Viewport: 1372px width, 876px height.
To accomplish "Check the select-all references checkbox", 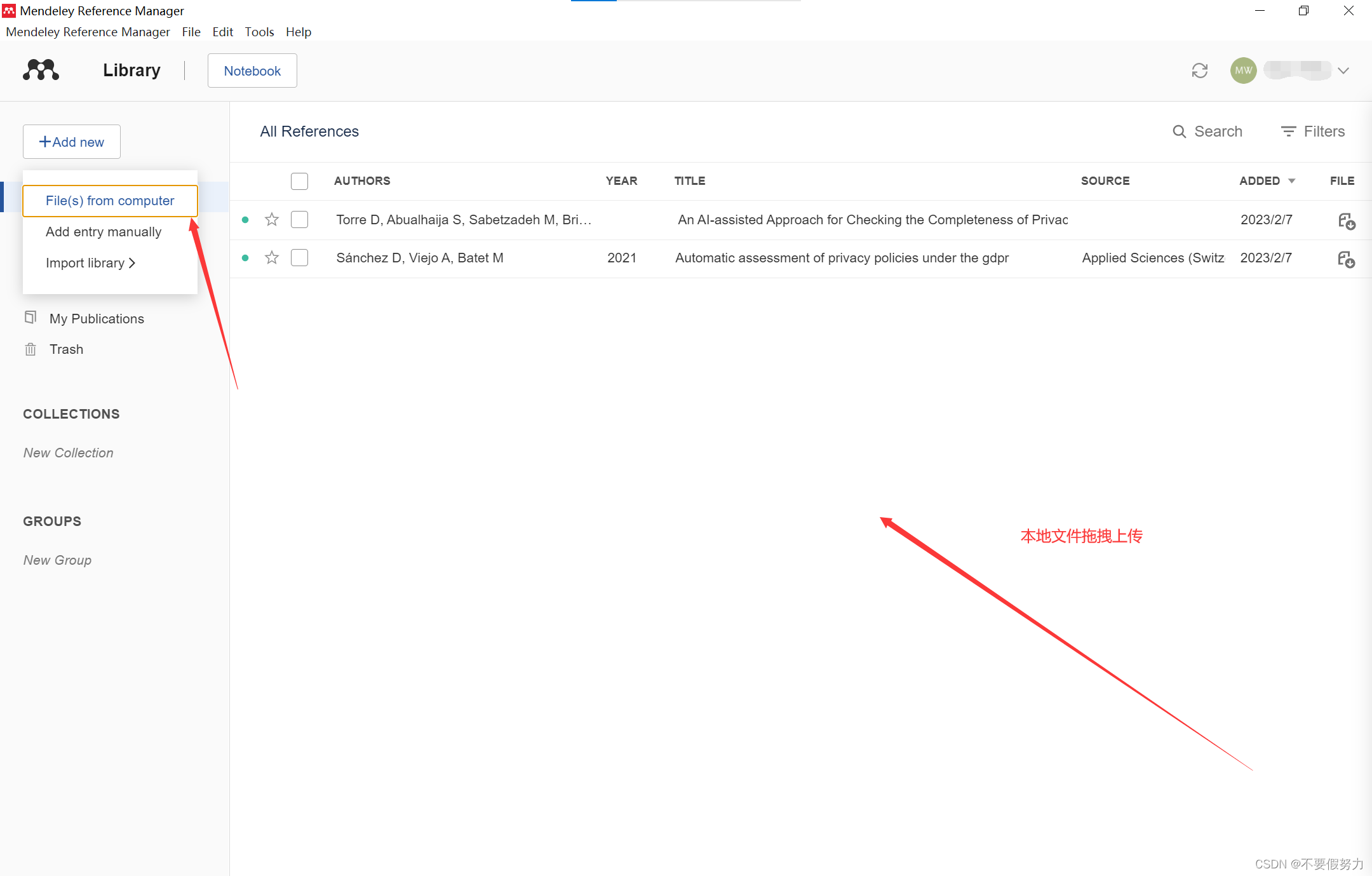I will click(299, 181).
